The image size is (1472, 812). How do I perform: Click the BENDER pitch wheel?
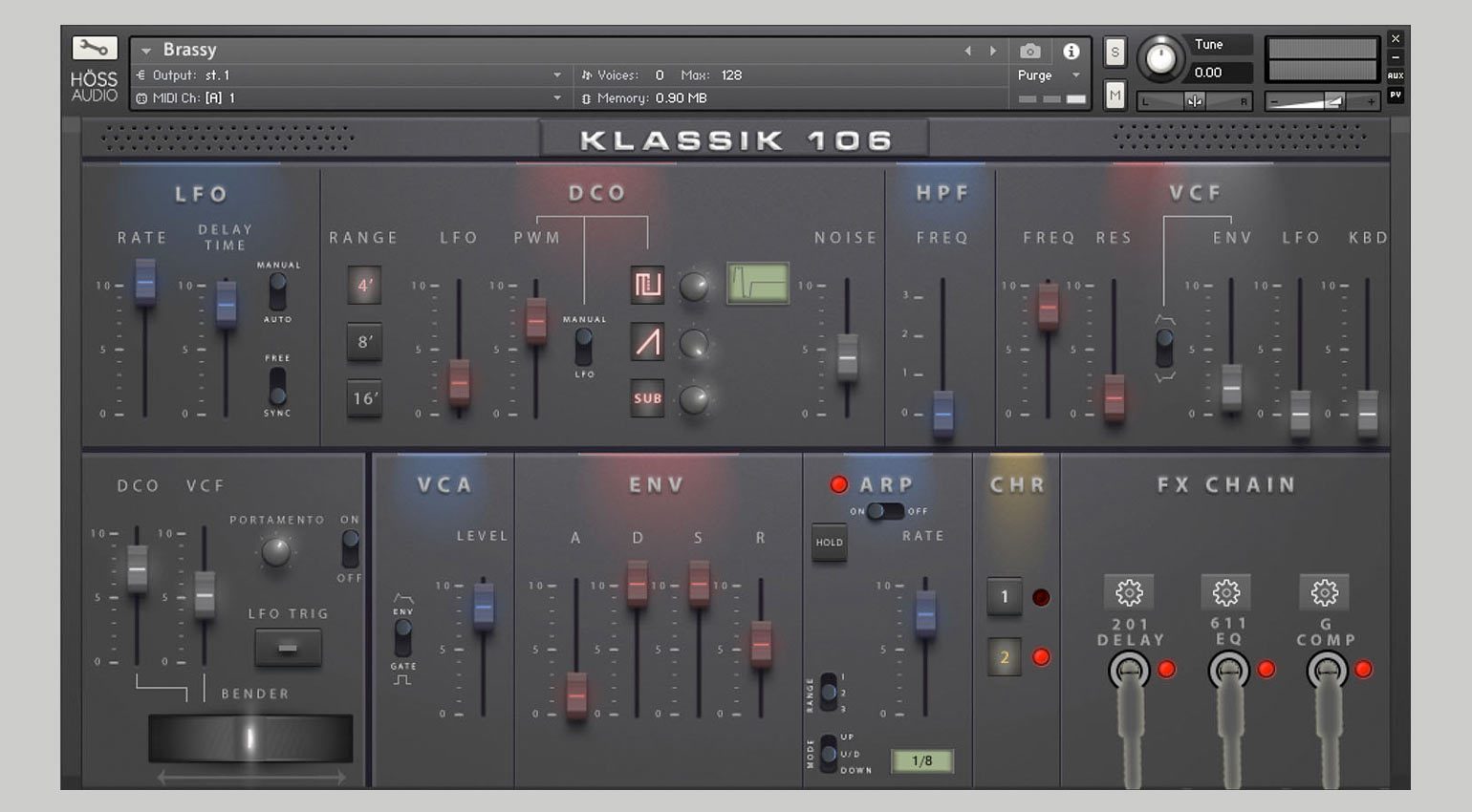point(250,738)
